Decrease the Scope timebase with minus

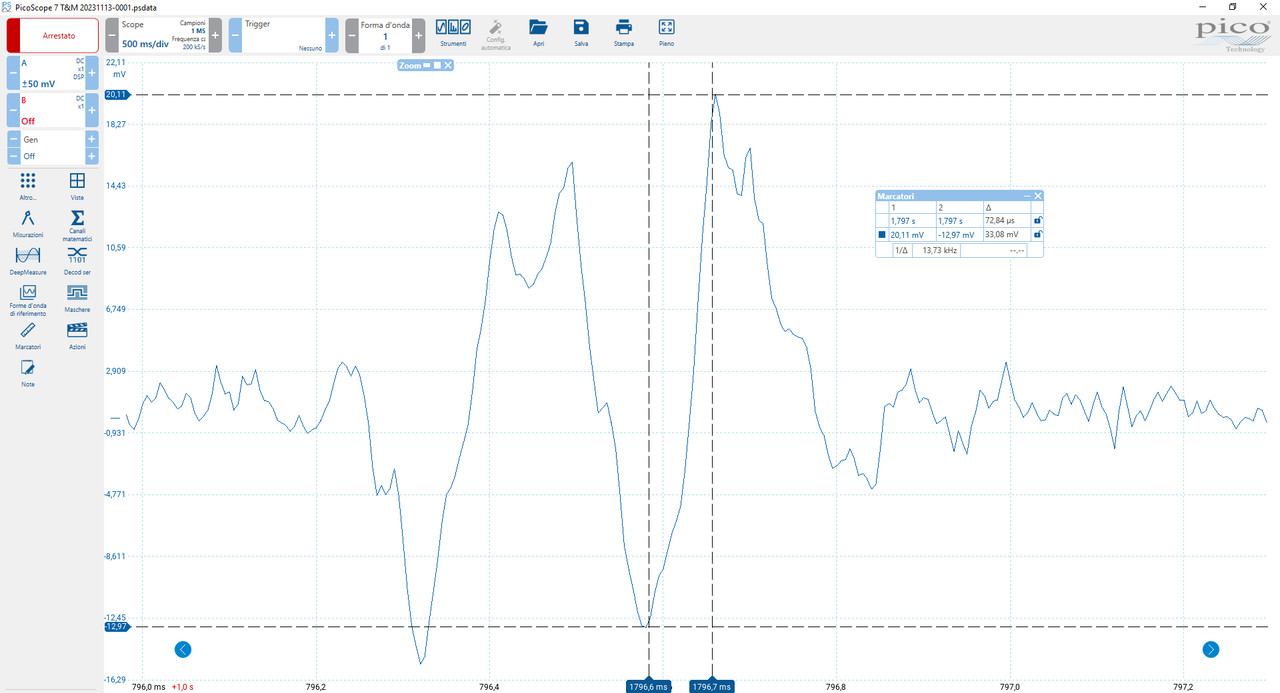112,35
